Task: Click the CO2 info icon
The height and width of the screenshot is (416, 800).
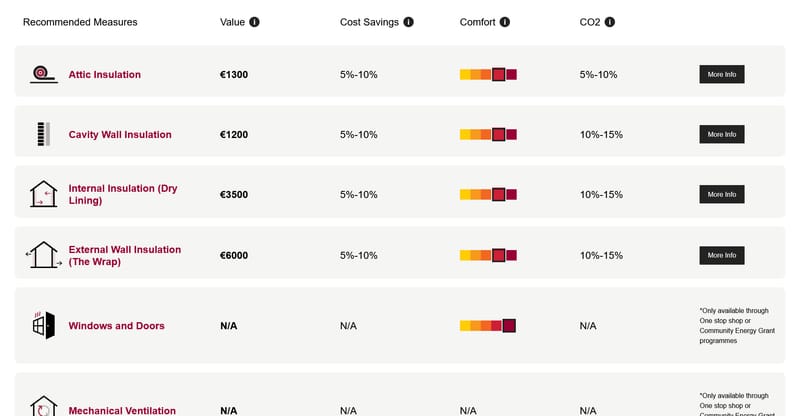Action: (x=610, y=22)
